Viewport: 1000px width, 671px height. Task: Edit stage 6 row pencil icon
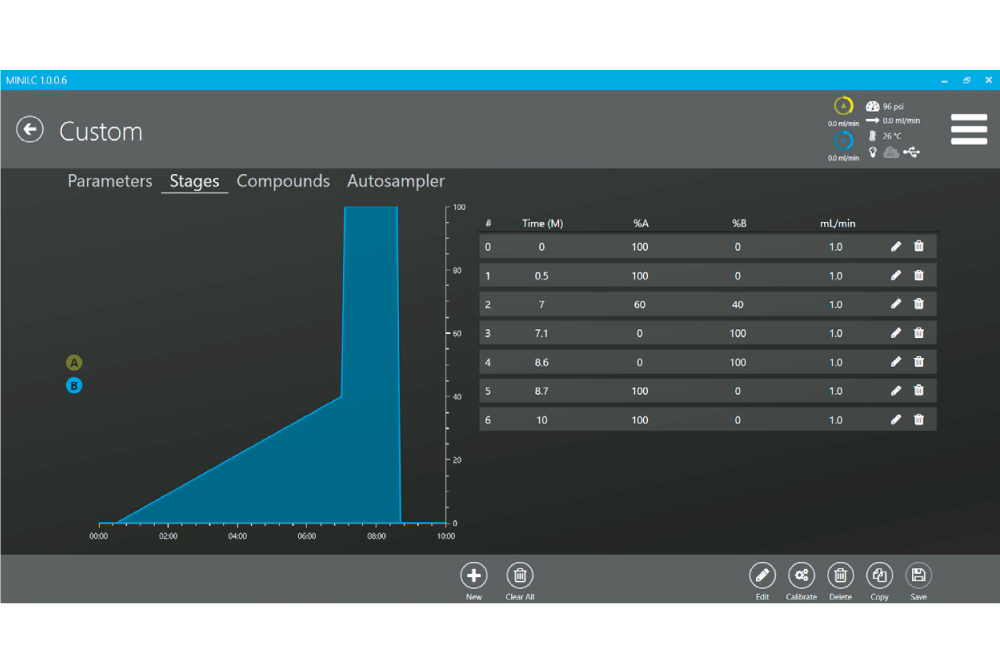896,420
